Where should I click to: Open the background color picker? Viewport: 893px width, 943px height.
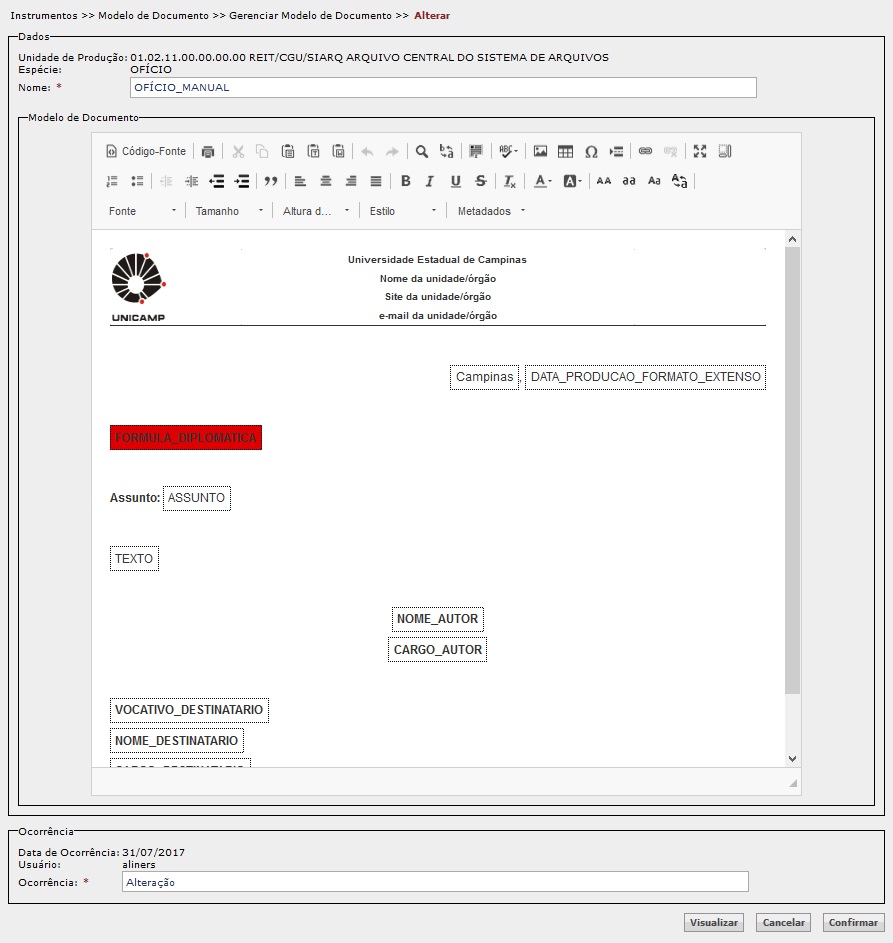[x=572, y=181]
